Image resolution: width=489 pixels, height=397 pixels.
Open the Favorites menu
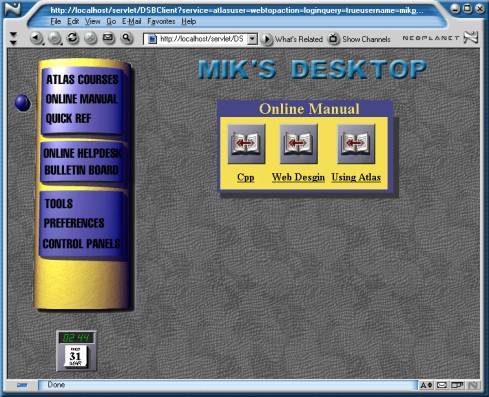161,21
